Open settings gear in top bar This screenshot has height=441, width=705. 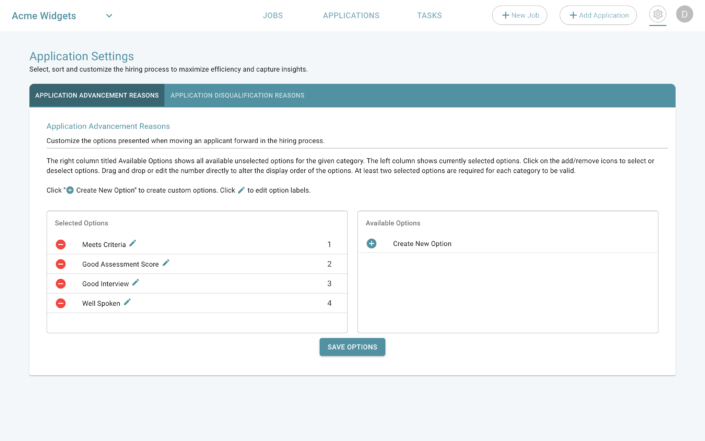(657, 15)
